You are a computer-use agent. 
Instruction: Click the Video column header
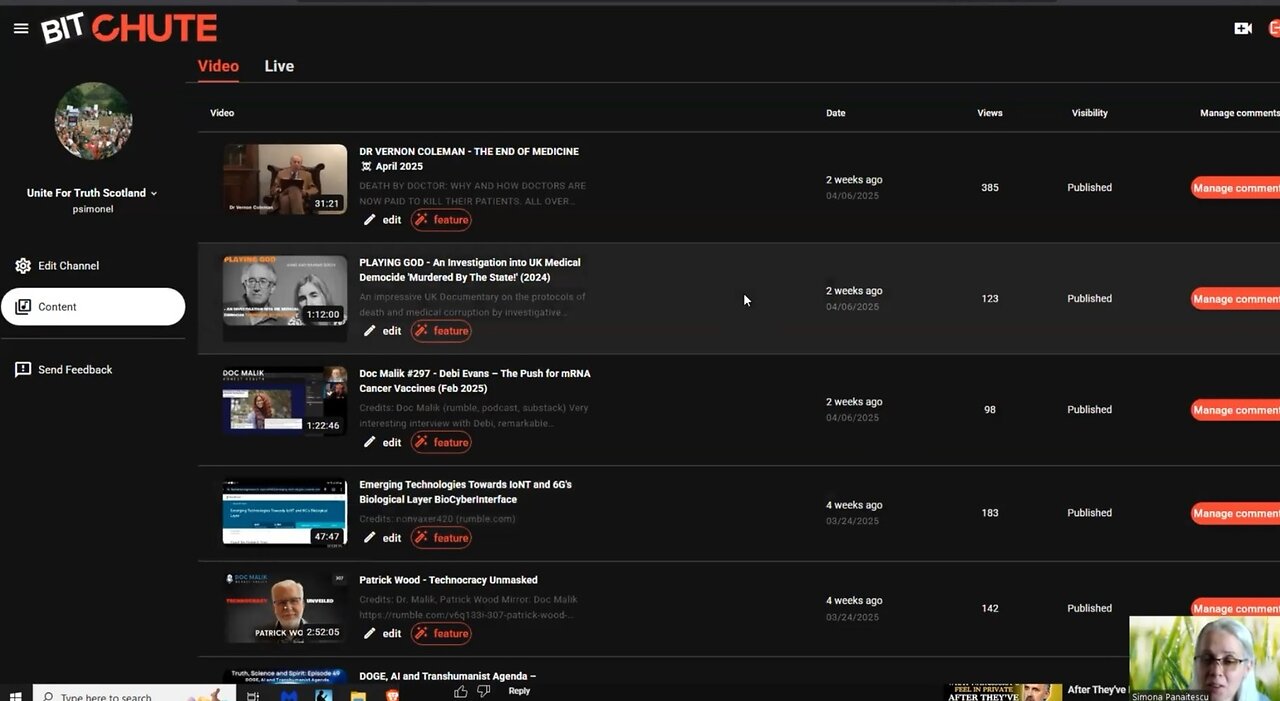pos(222,113)
